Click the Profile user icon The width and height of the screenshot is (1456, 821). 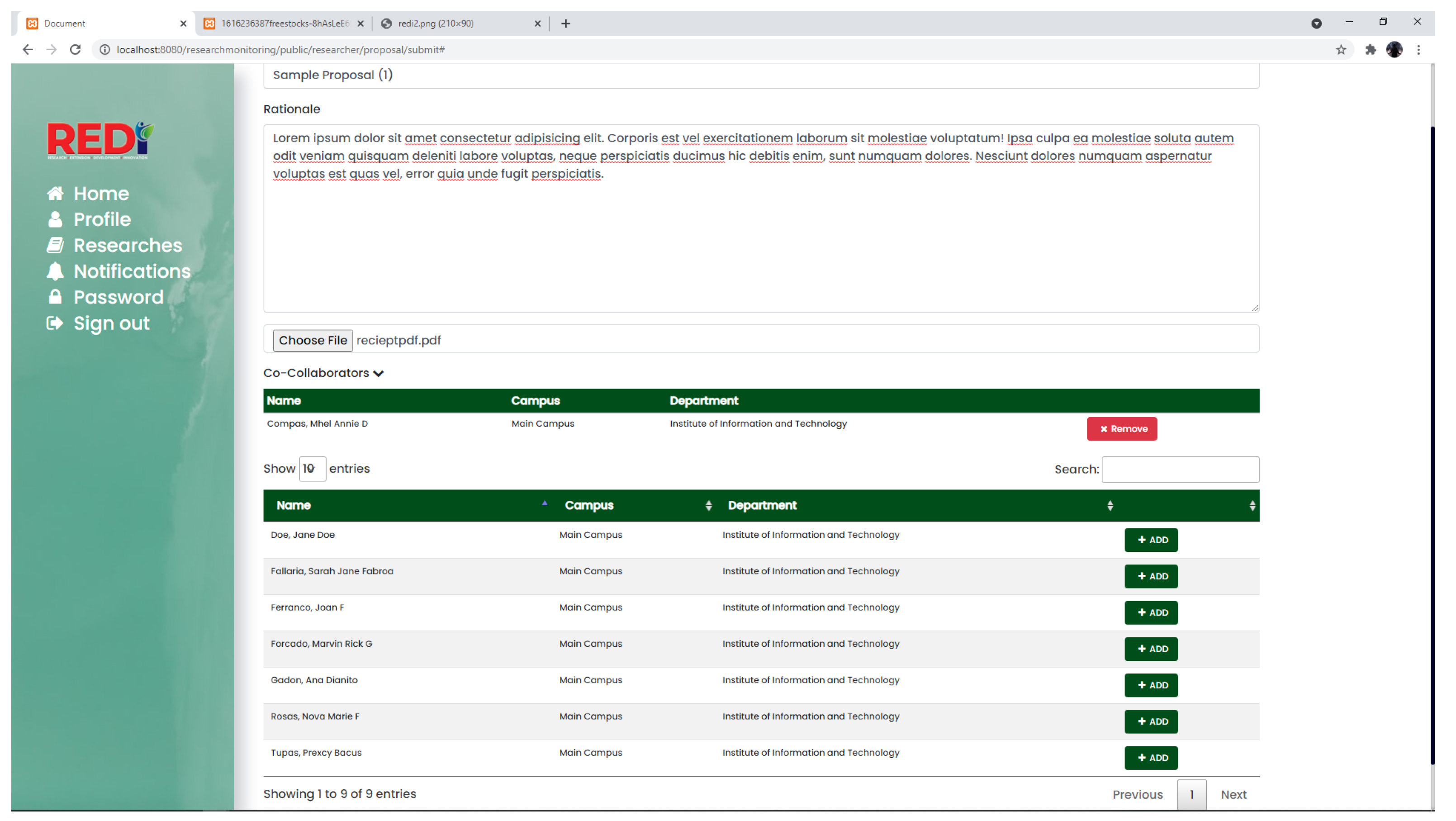(55, 219)
